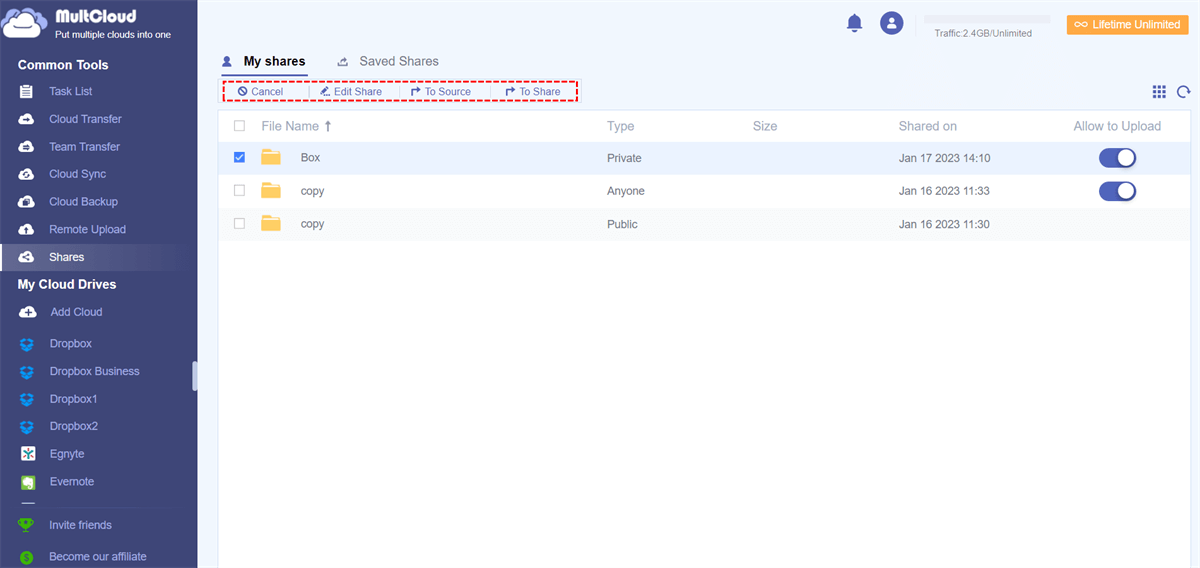This screenshot has height=568, width=1200.
Task: Click the Lifetime Unlimited button
Action: tap(1127, 25)
